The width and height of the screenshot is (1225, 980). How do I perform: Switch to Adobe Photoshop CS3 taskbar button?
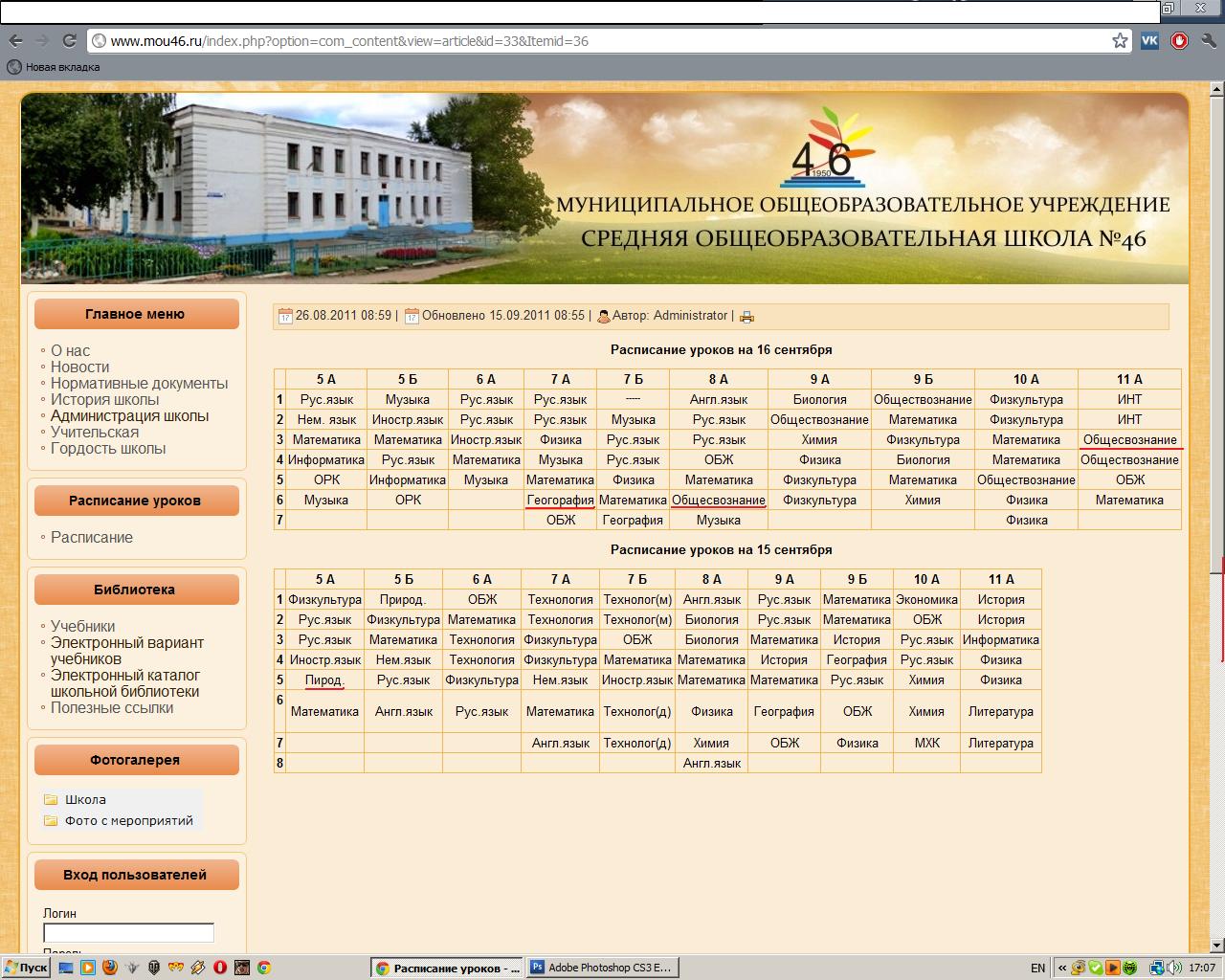[602, 968]
